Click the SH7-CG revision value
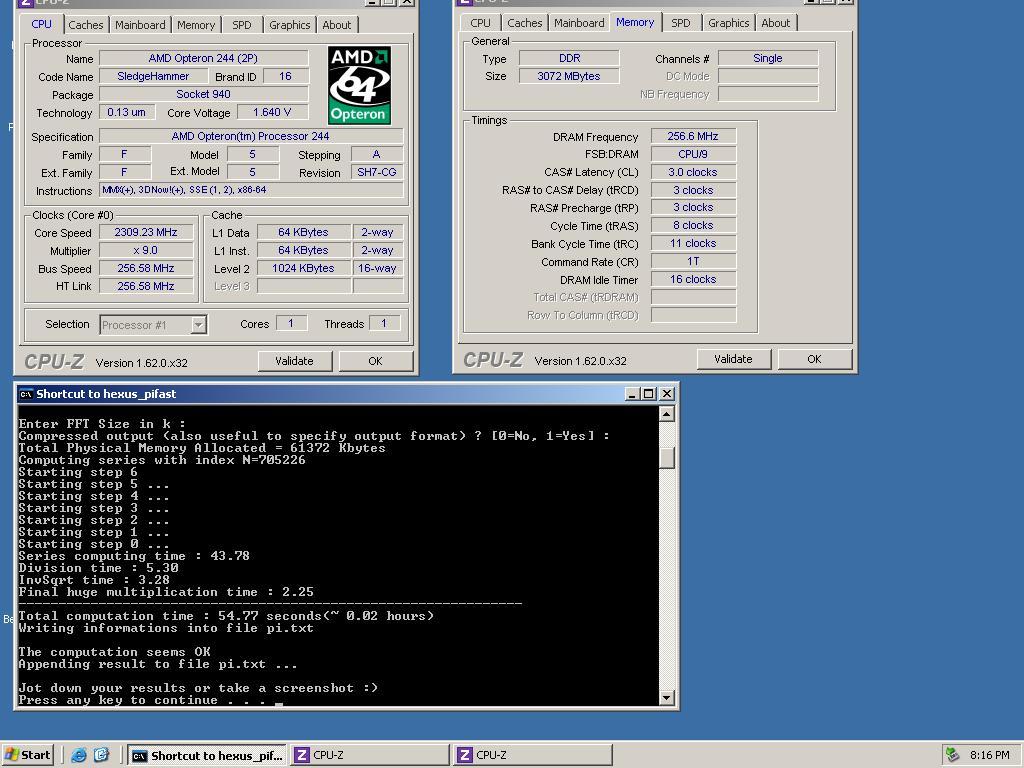Viewport: 1024px width, 768px height. point(377,172)
